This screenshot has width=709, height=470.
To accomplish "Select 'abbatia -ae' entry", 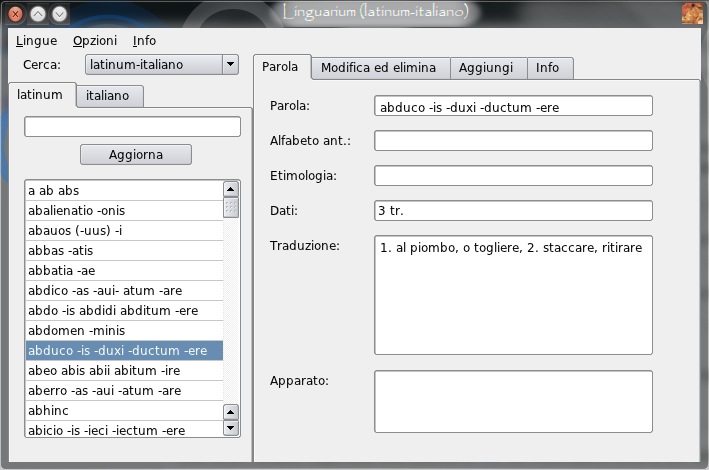I will coord(124,271).
